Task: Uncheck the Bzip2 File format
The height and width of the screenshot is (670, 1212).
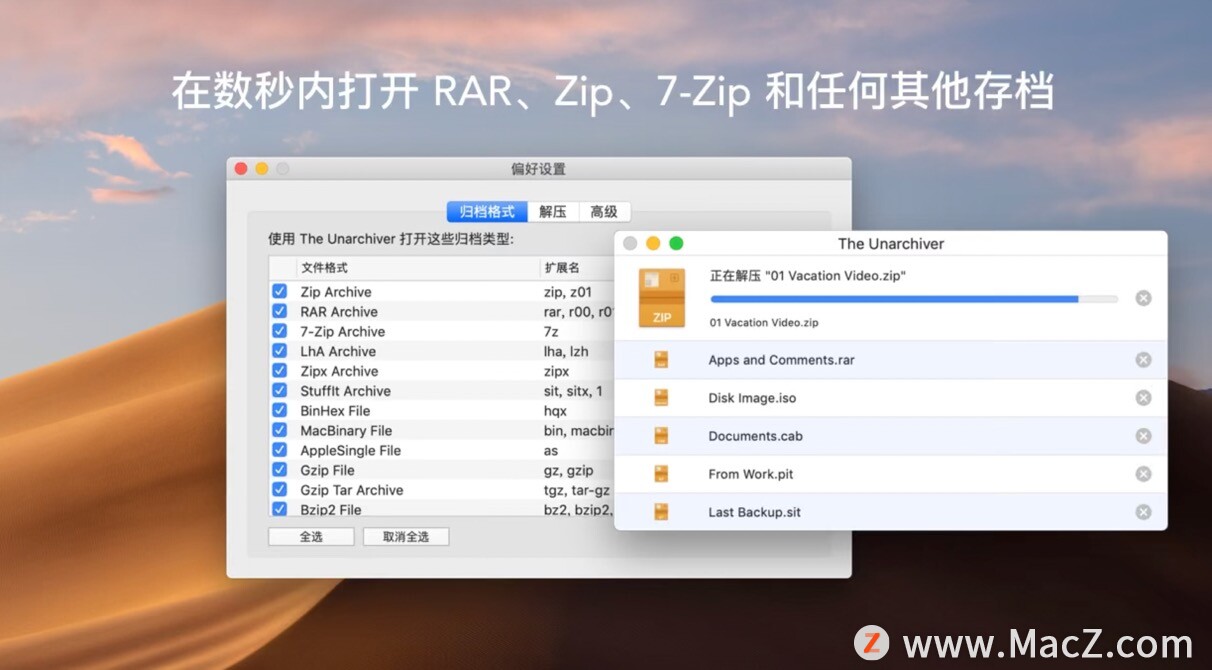Action: point(280,510)
